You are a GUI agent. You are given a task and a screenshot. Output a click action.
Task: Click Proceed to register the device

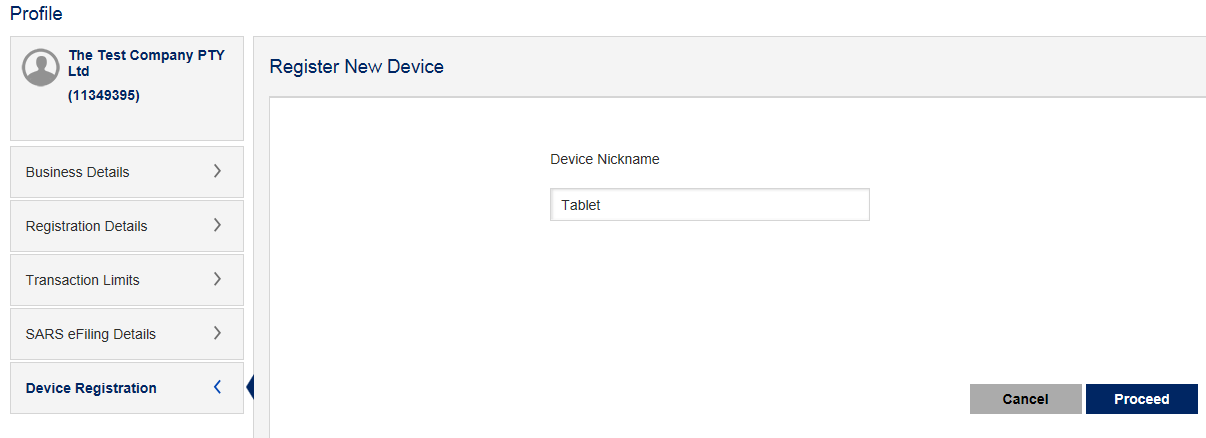click(1141, 399)
